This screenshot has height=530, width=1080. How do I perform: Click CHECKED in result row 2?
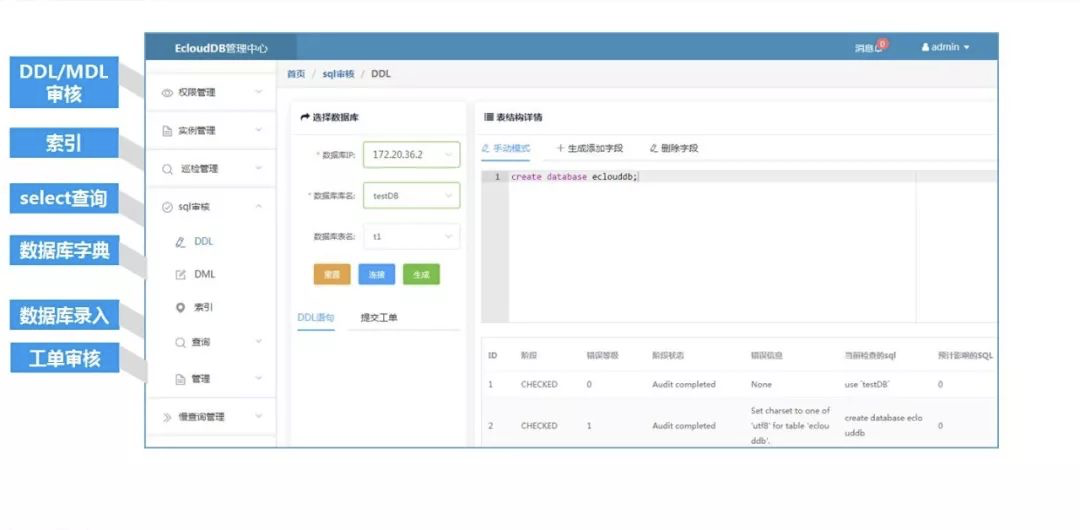[x=539, y=426]
